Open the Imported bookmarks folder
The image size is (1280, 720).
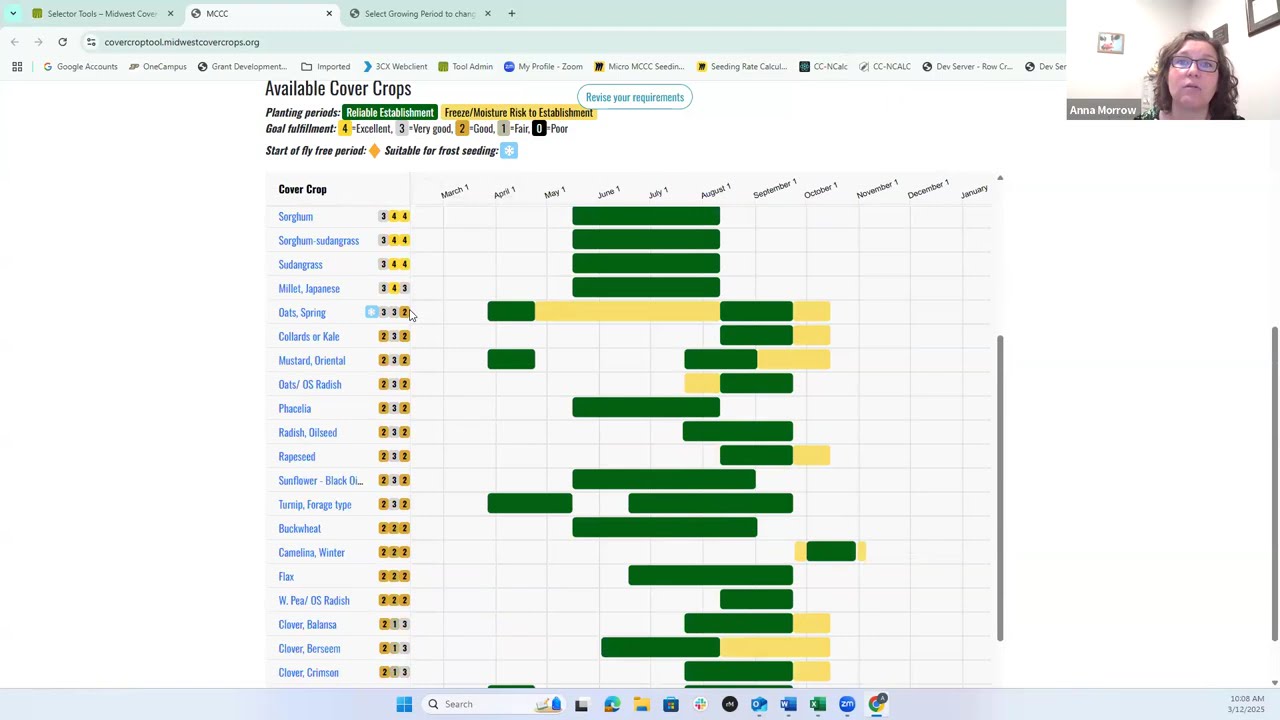[326, 66]
